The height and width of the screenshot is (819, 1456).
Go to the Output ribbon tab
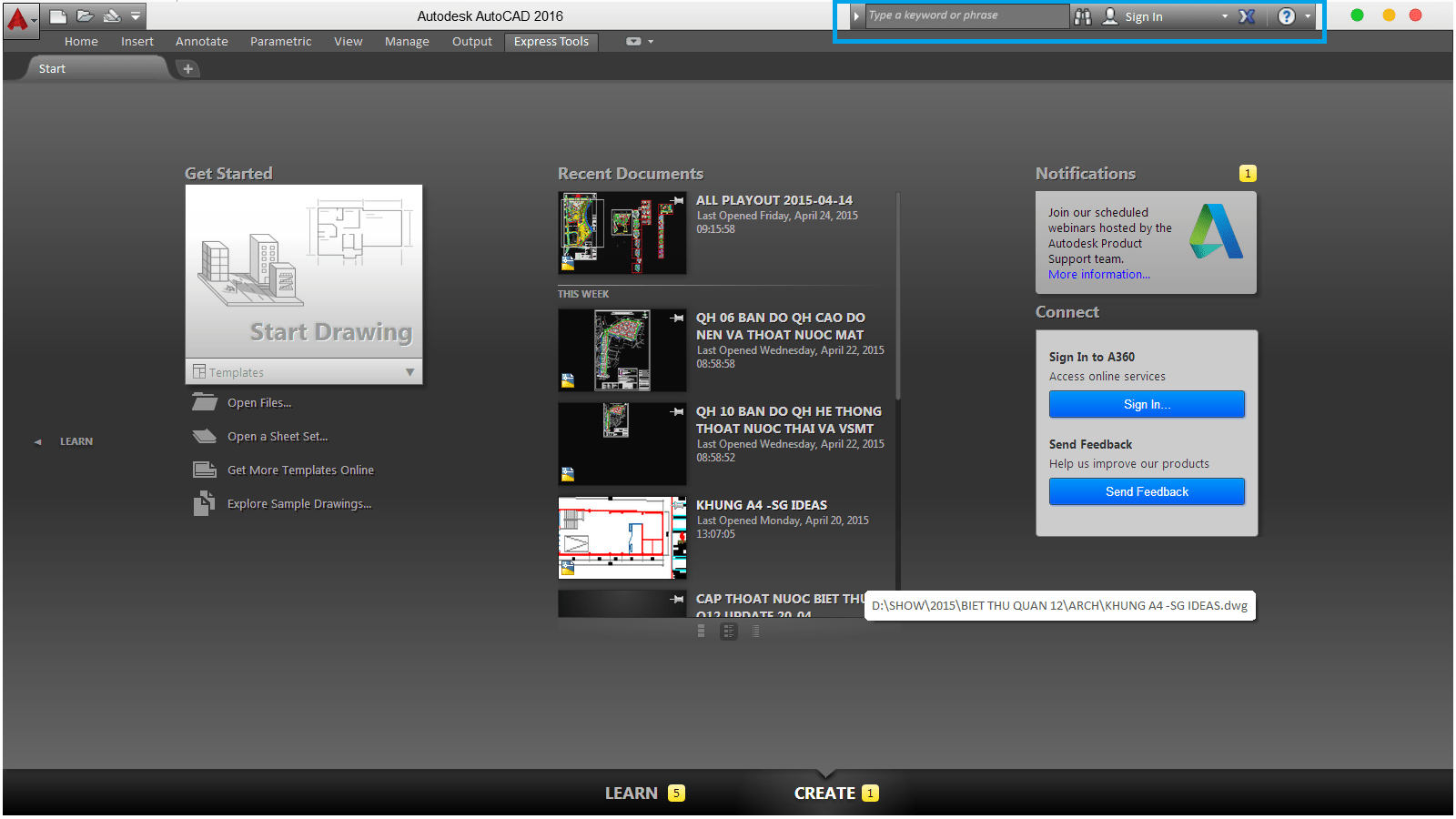tap(472, 42)
